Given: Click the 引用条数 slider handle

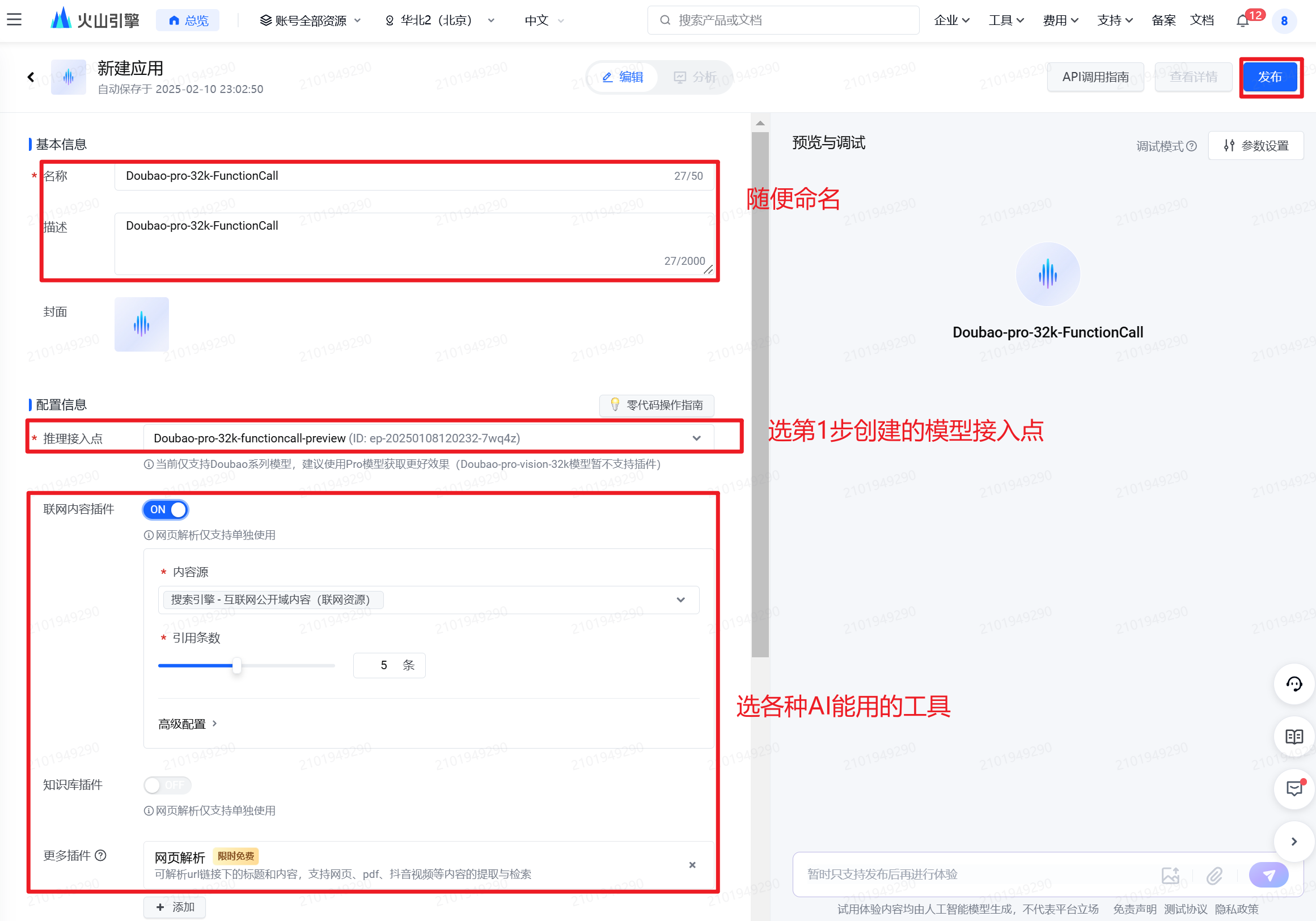Looking at the screenshot, I should (x=236, y=665).
